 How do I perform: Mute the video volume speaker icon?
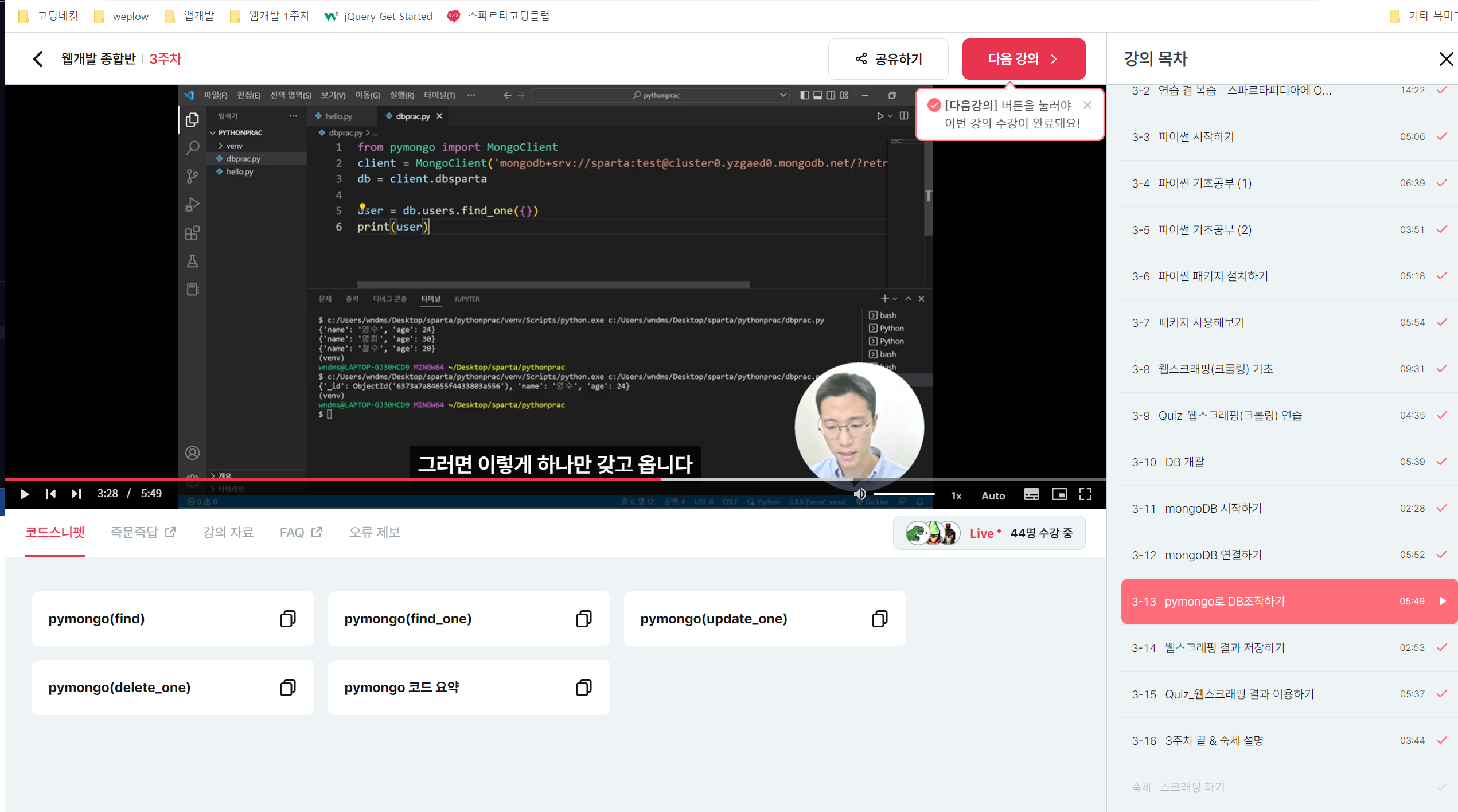(x=860, y=494)
